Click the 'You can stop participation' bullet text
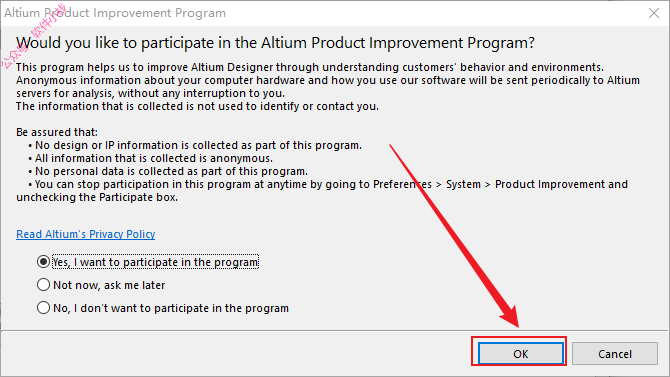670x377 pixels. [x=322, y=191]
